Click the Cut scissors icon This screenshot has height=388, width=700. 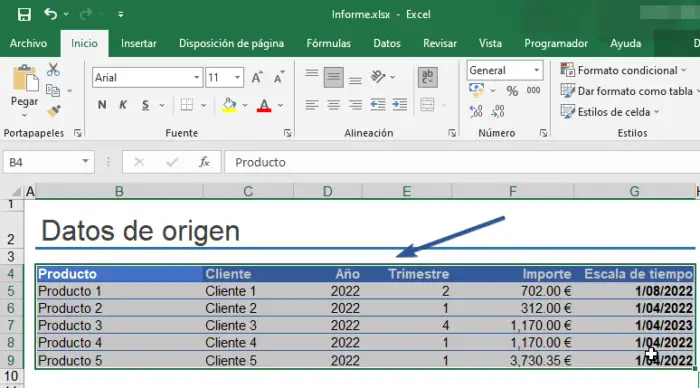(x=53, y=70)
